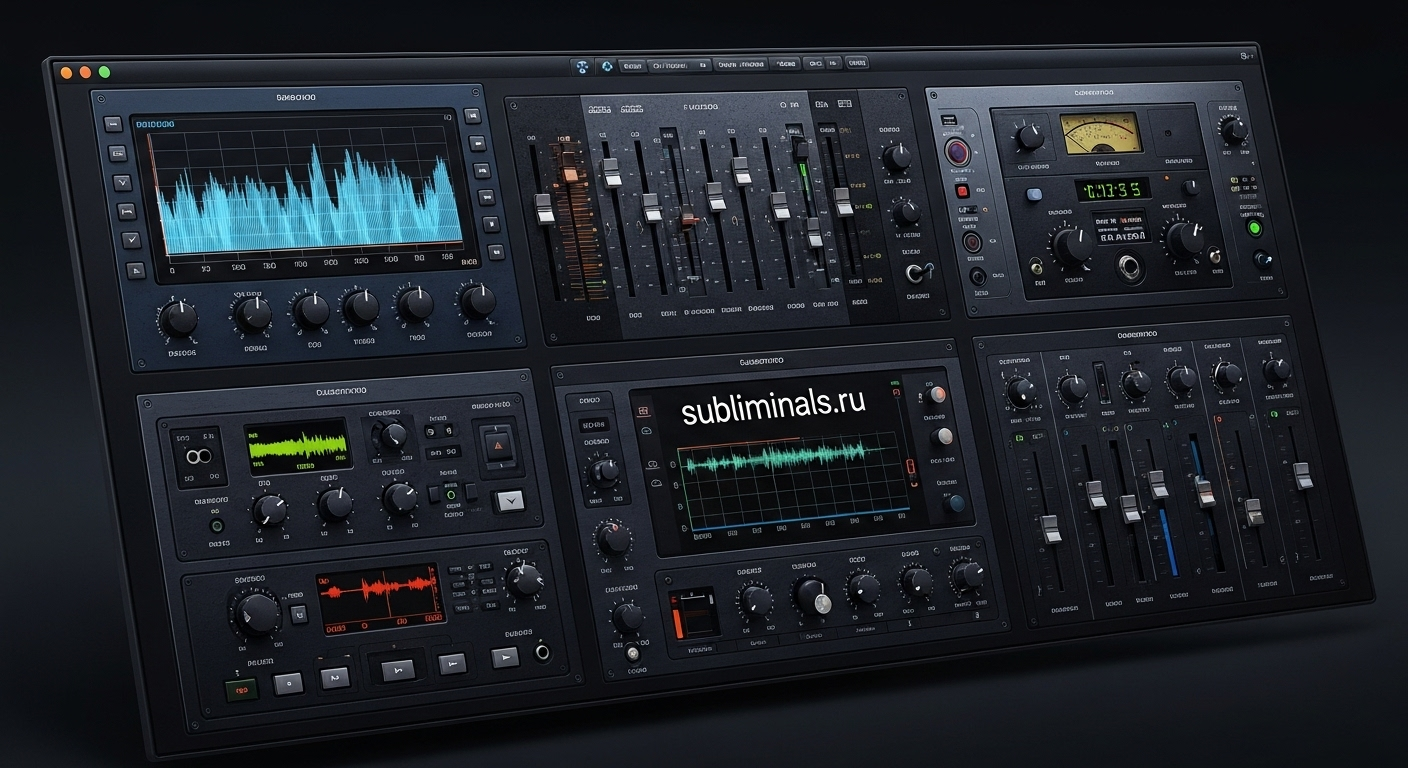Click the last button in the top toolbar
This screenshot has height=768, width=1408.
tap(857, 63)
